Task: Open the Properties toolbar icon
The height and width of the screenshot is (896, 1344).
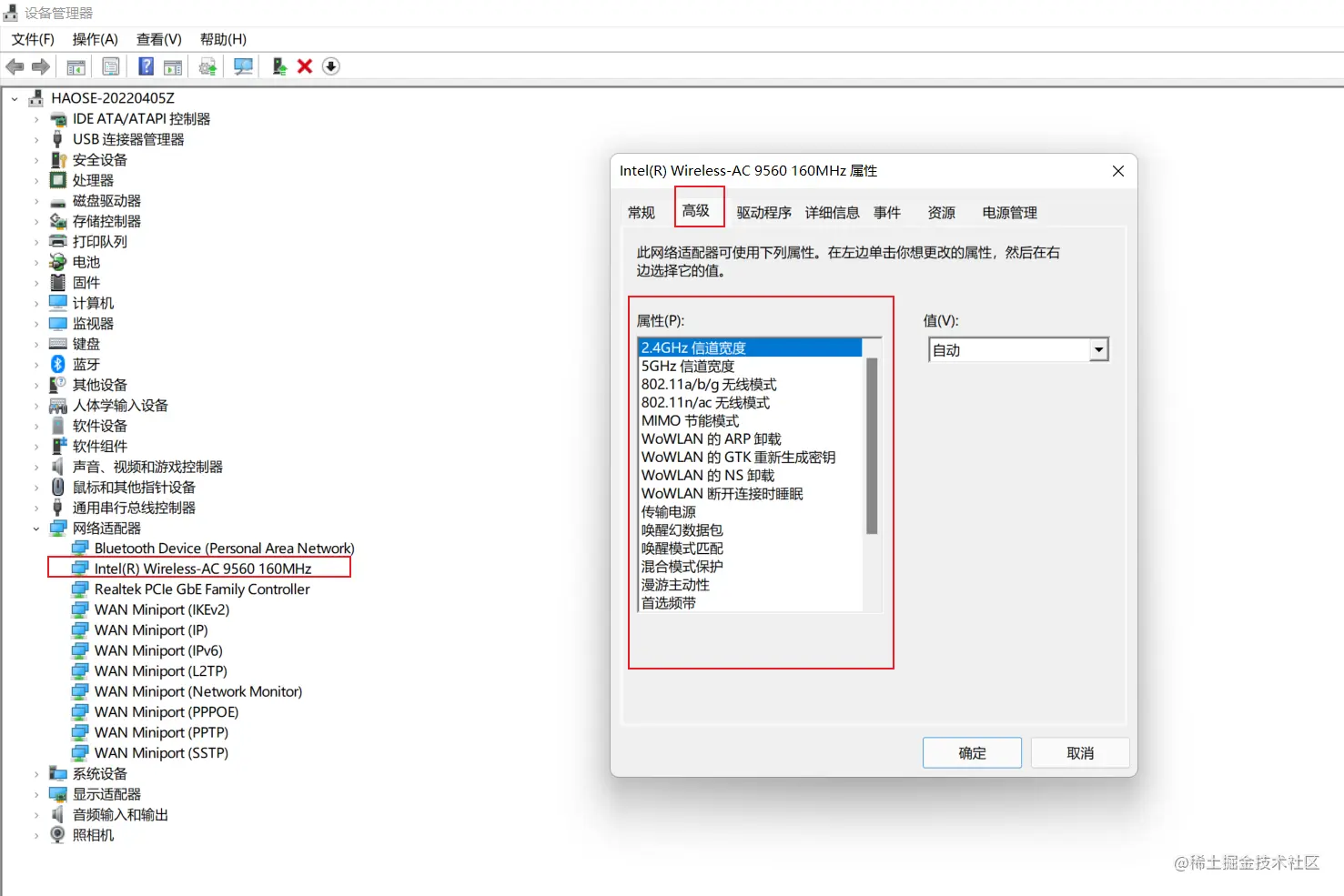Action: coord(111,66)
